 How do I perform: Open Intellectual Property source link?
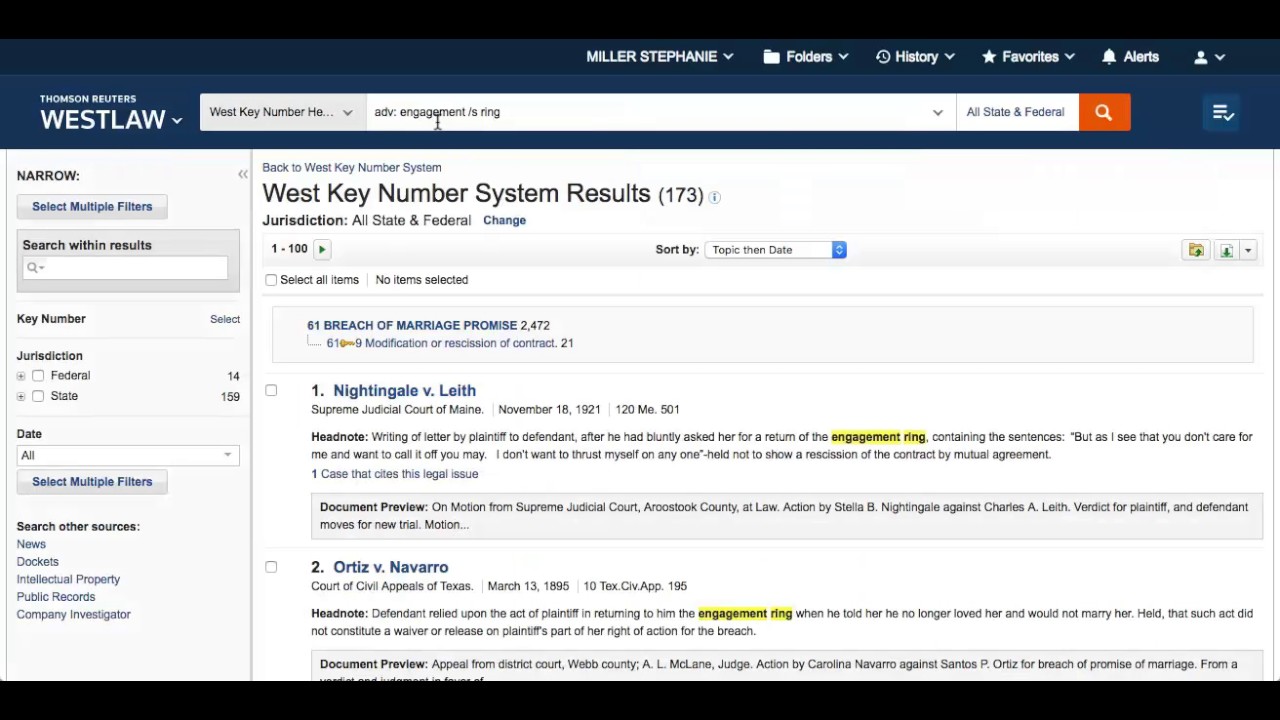pyautogui.click(x=68, y=579)
